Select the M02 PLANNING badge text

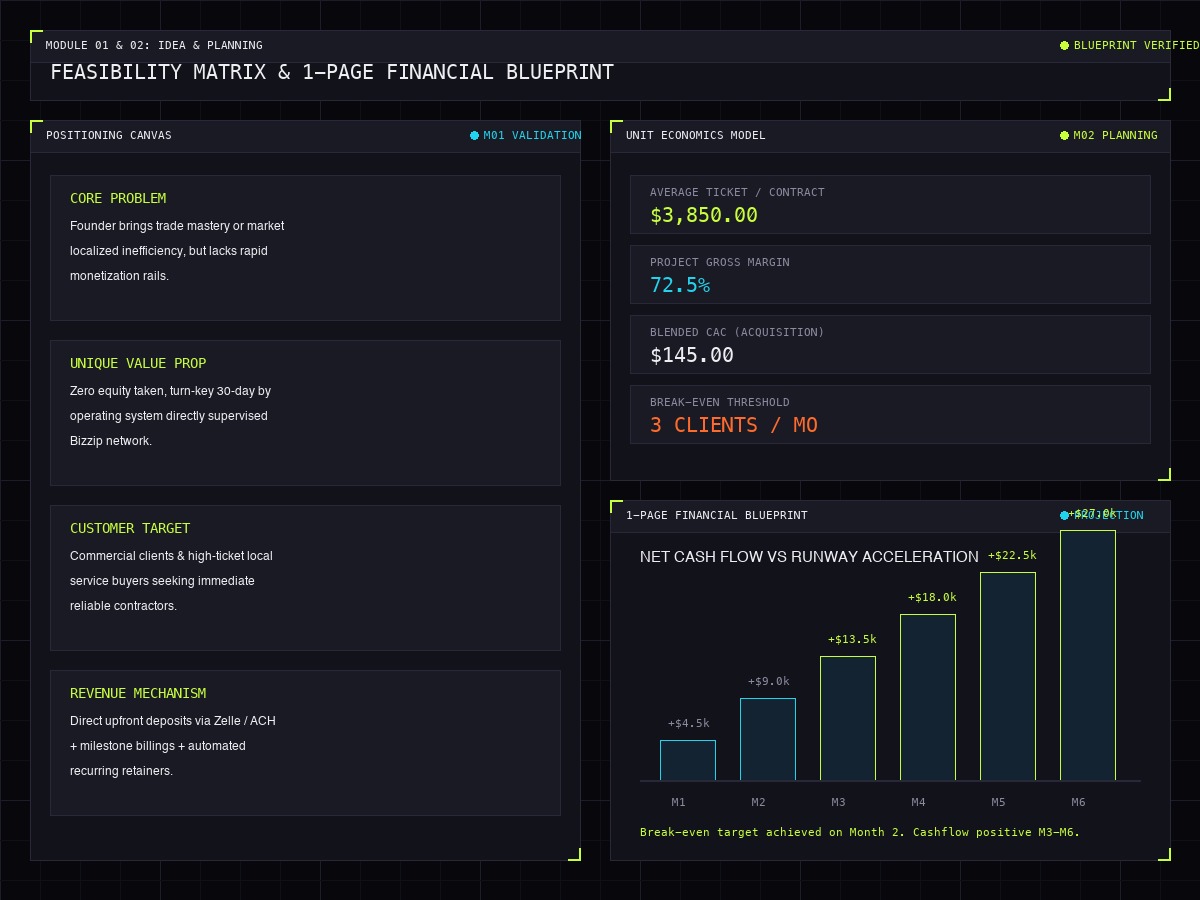click(1115, 135)
